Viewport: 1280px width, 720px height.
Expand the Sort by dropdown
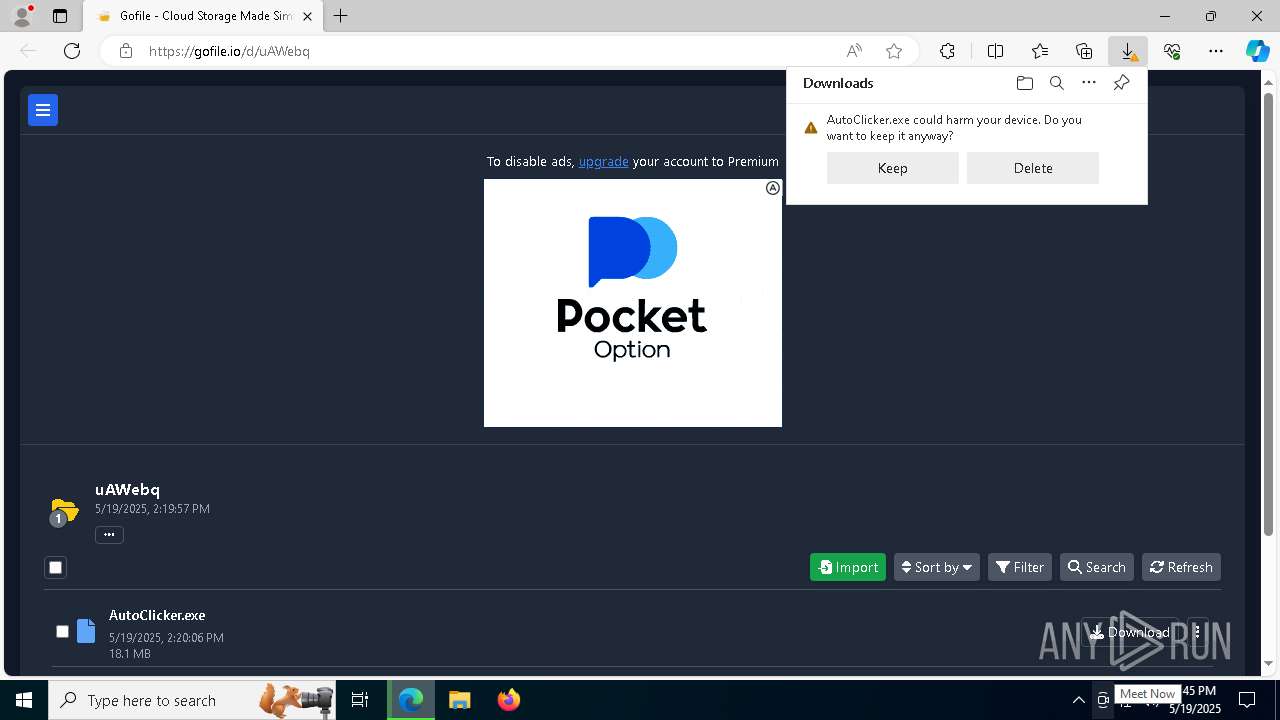(x=937, y=567)
